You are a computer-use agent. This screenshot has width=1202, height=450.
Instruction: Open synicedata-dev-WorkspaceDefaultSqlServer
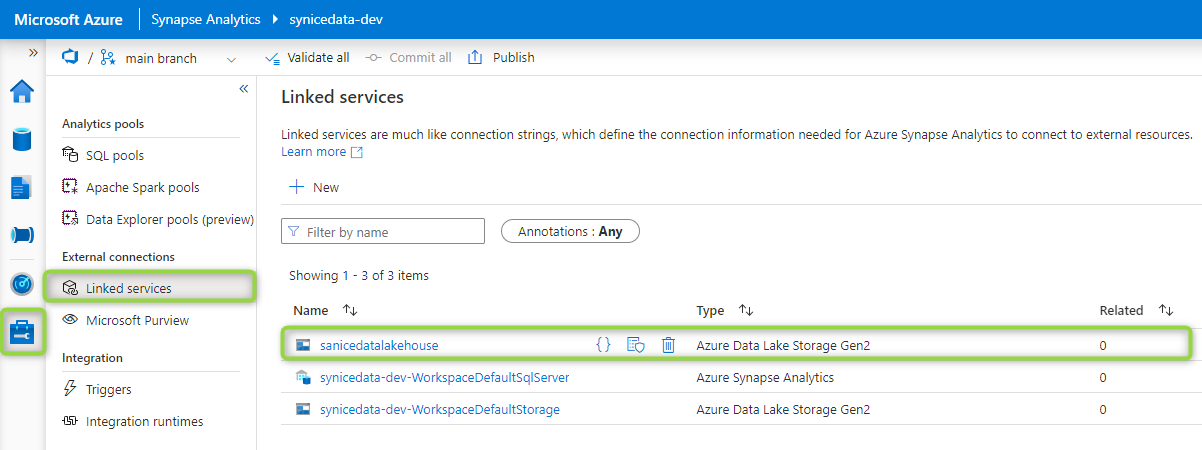tap(444, 377)
